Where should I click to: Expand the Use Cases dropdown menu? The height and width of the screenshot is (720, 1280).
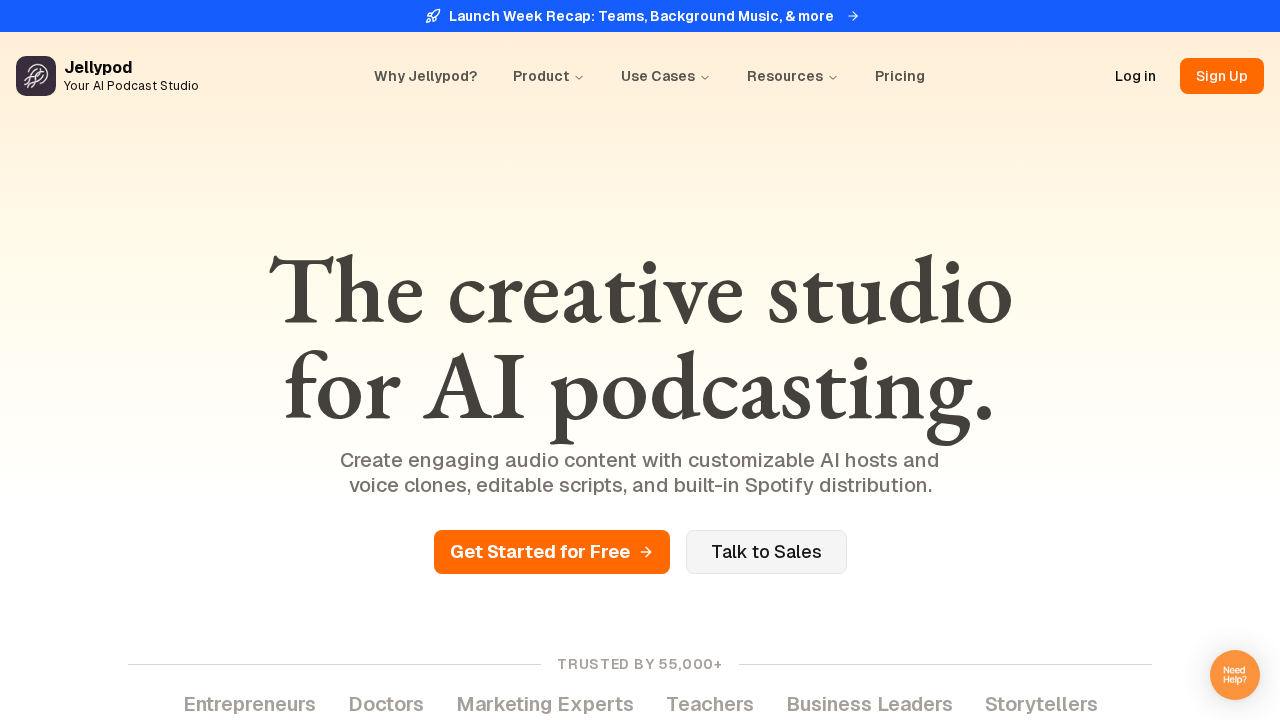pyautogui.click(x=665, y=76)
